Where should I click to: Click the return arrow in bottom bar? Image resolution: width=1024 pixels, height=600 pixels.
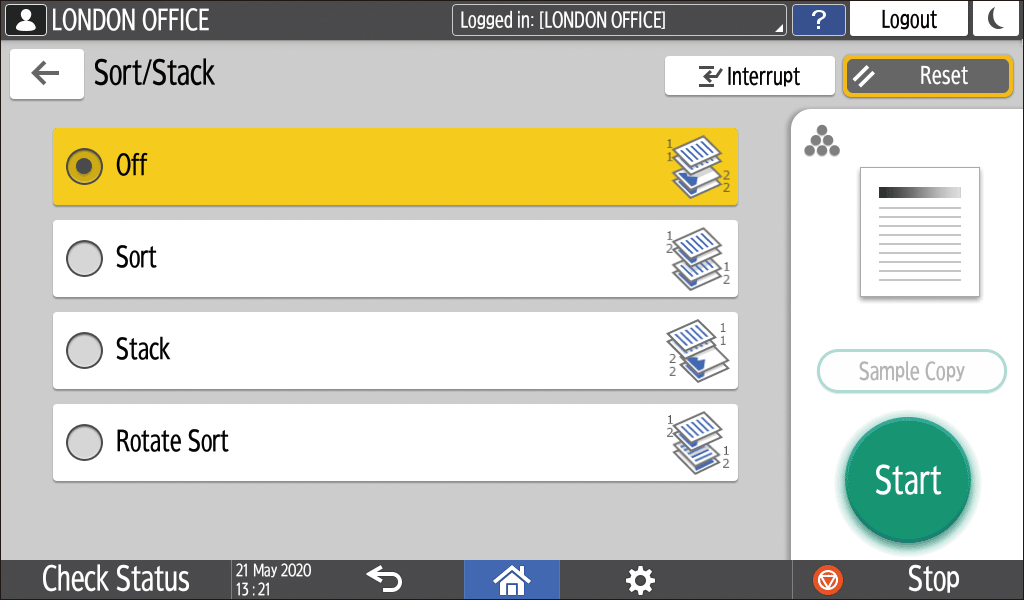pyautogui.click(x=384, y=579)
